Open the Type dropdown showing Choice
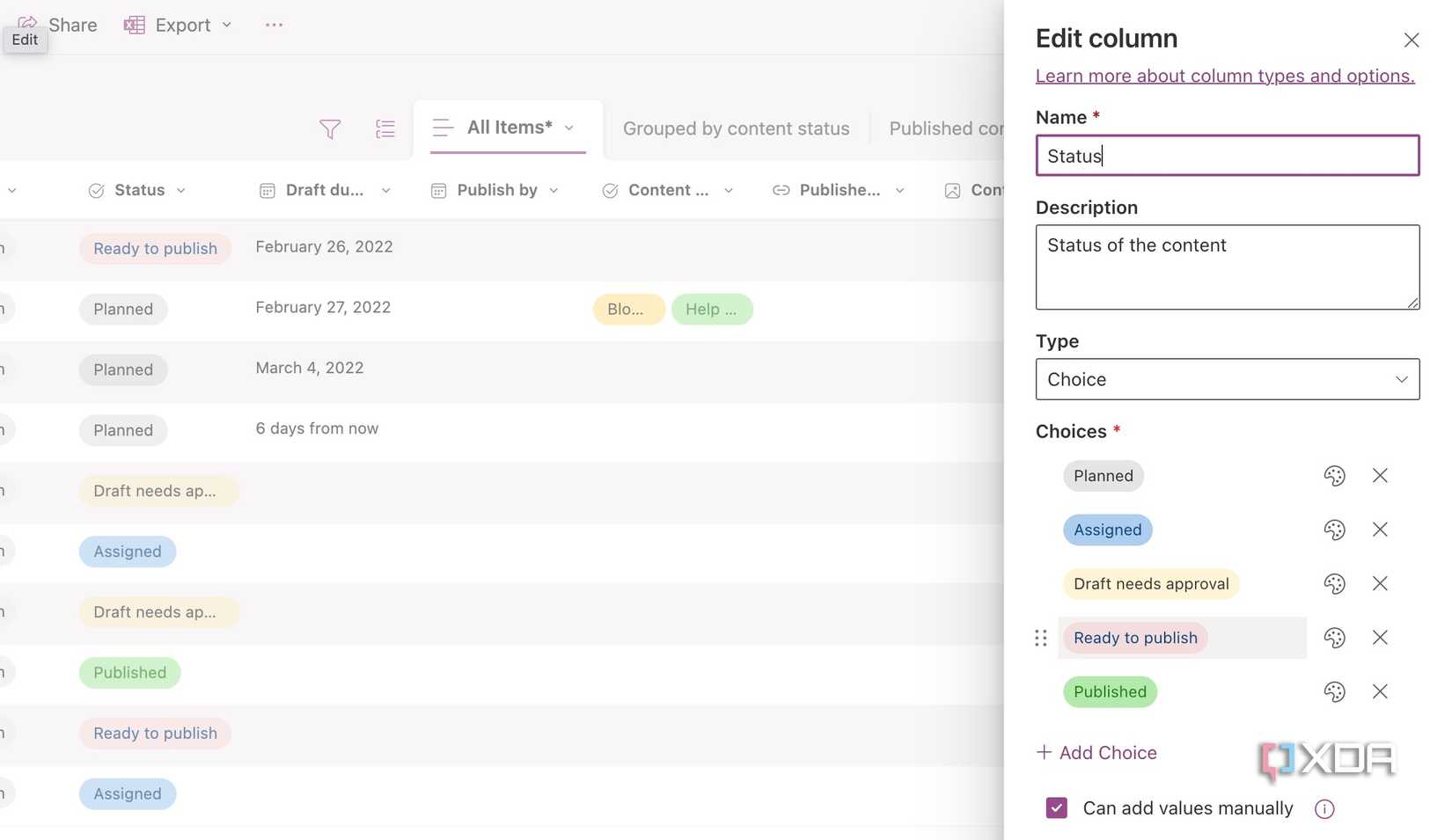The image size is (1452, 840). tap(1227, 379)
